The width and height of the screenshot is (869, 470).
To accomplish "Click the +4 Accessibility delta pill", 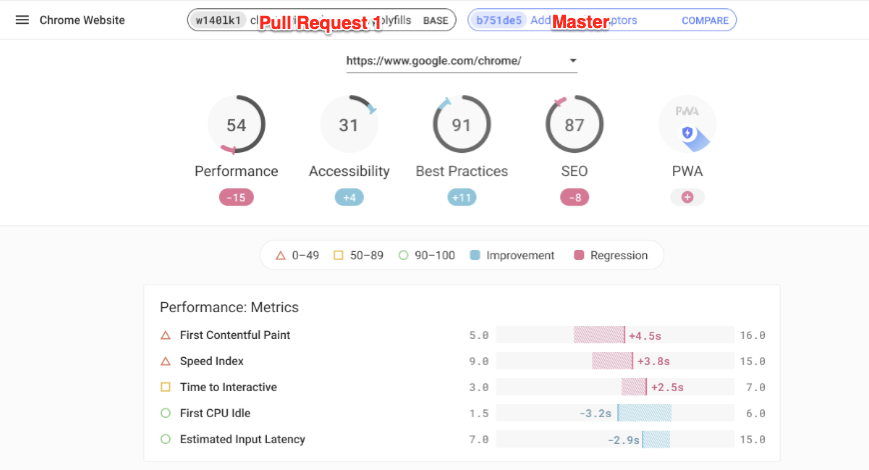I will [x=349, y=197].
